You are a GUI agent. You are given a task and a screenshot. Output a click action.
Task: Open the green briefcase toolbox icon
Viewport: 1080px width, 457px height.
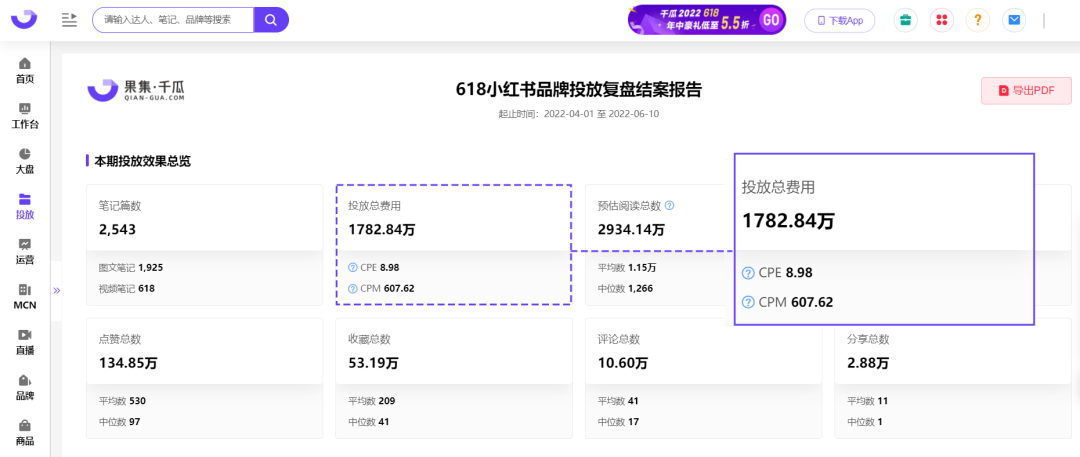pos(905,20)
